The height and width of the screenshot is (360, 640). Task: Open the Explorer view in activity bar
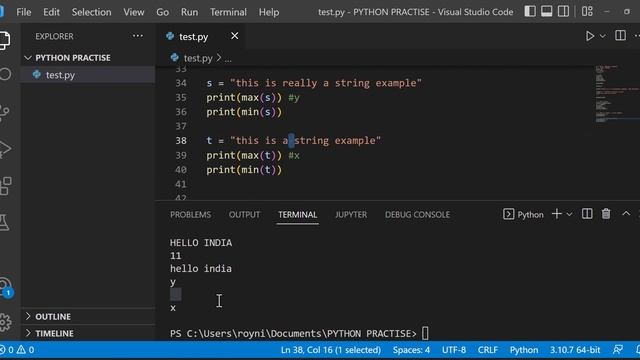tap(5, 40)
